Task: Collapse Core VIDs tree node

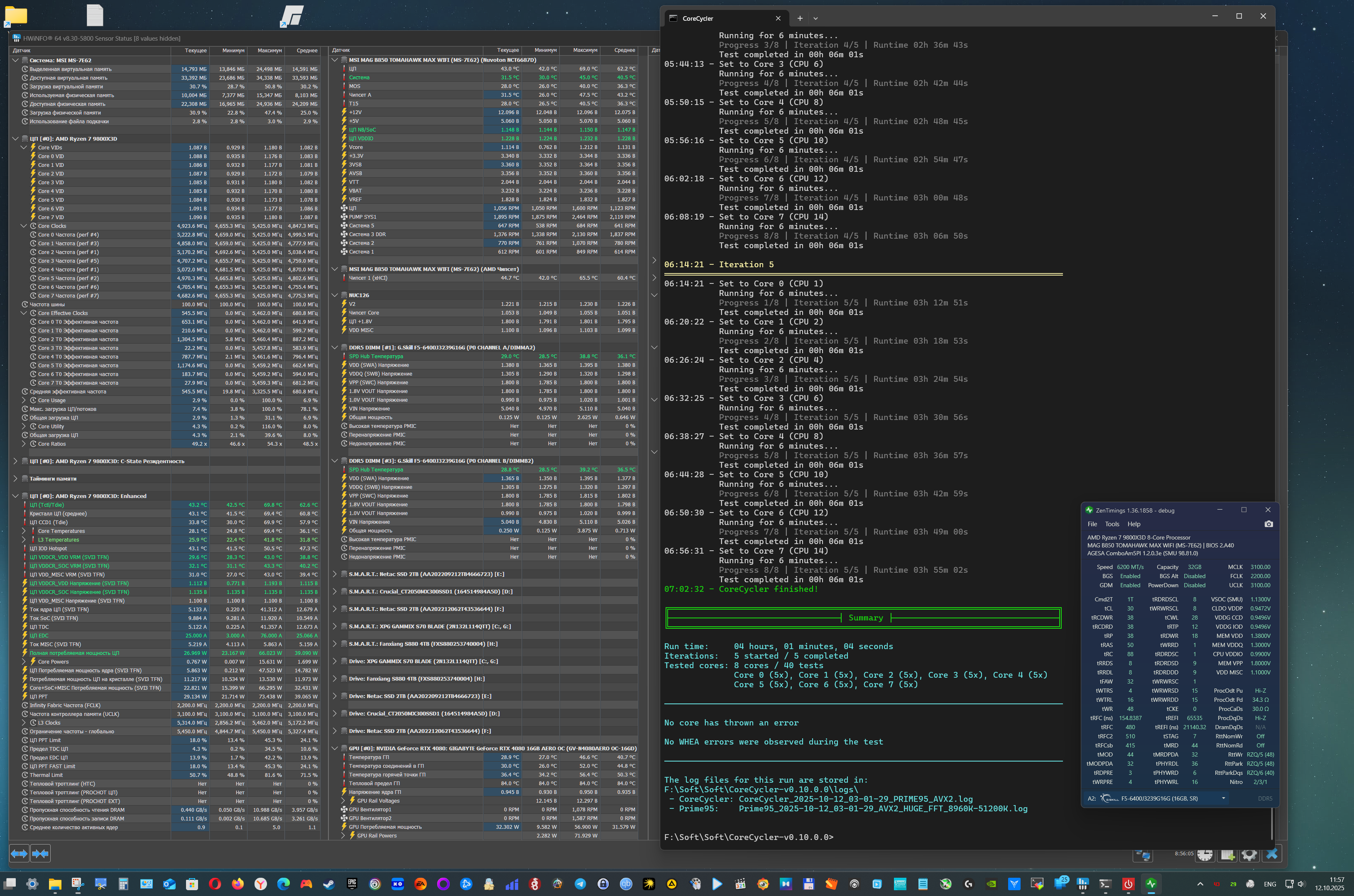Action: point(24,147)
